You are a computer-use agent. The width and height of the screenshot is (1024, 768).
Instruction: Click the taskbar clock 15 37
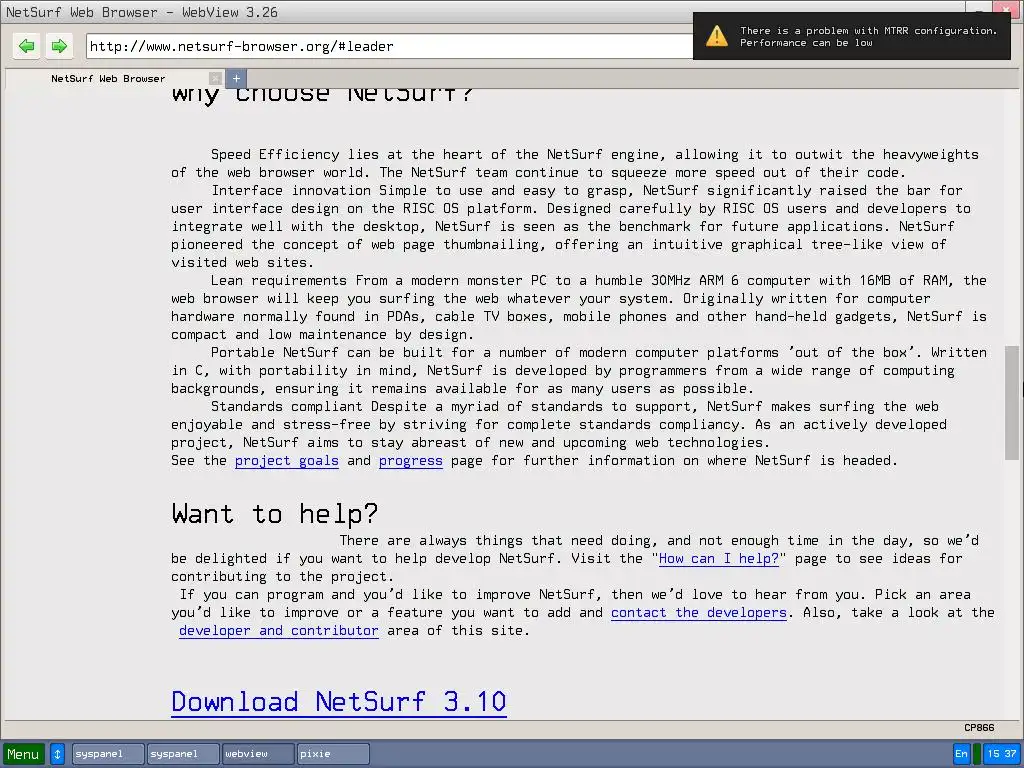1002,754
